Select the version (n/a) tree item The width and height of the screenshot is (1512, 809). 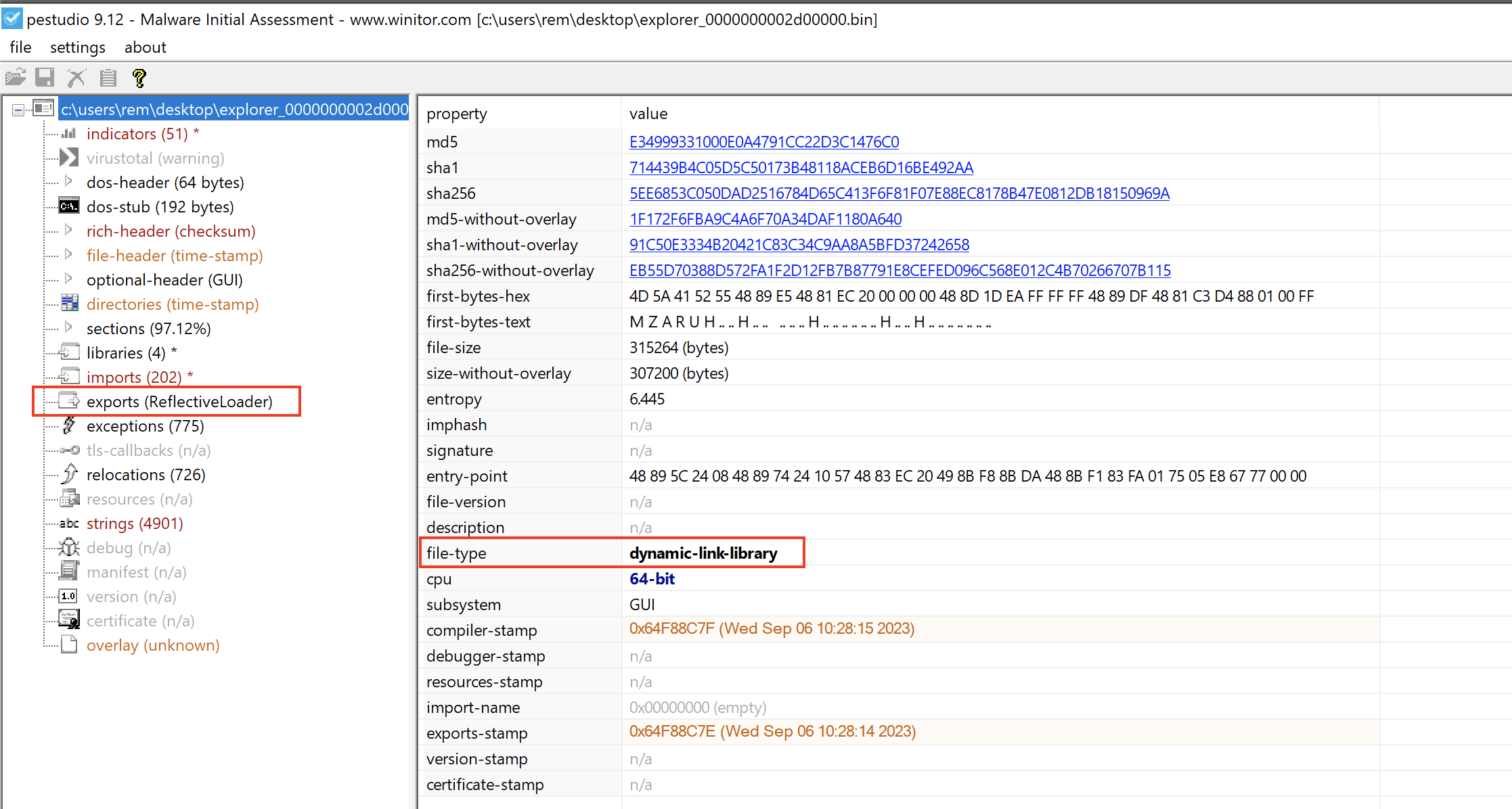coord(131,597)
